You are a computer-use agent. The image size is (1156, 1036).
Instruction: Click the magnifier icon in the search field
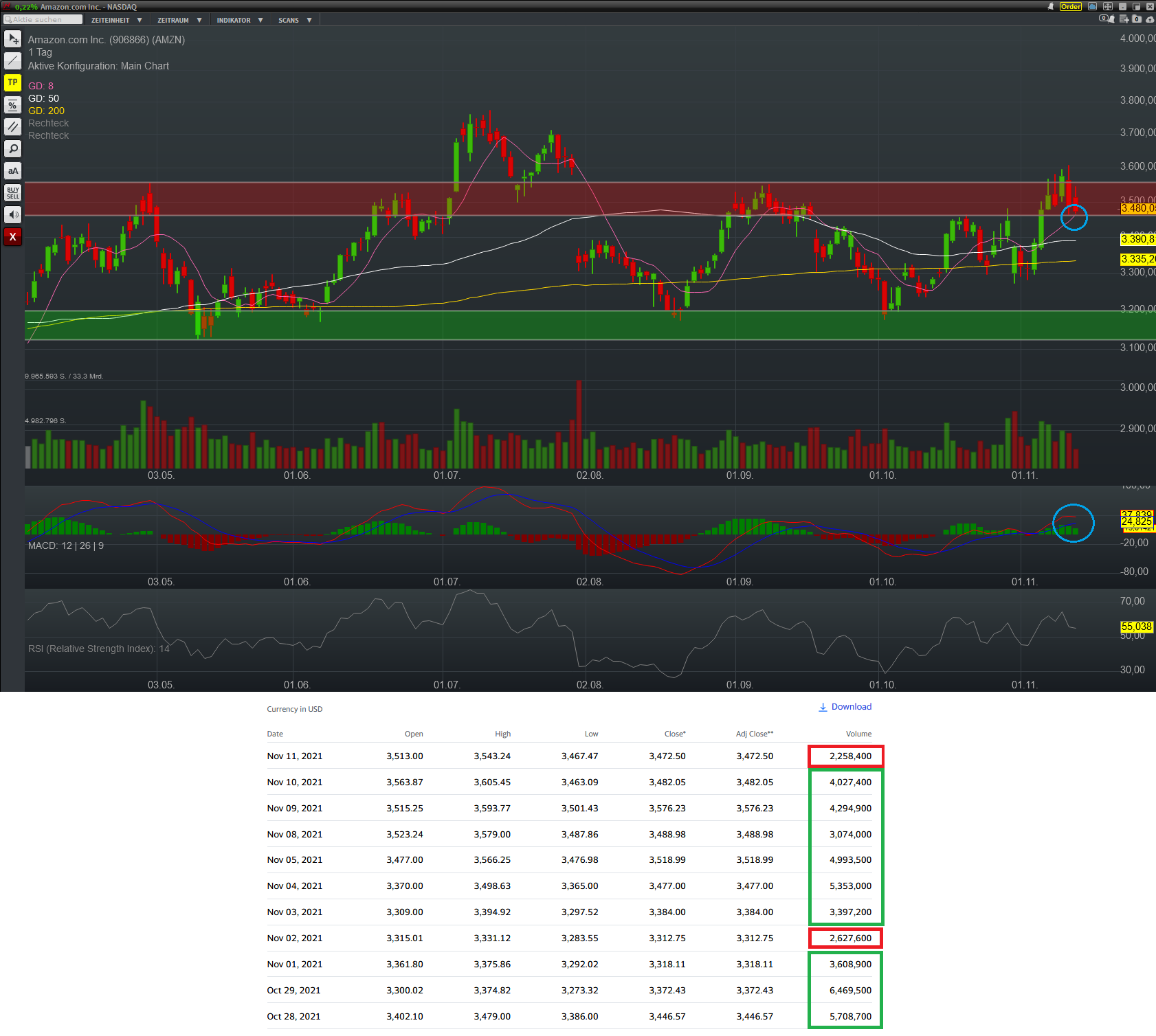coord(8,20)
